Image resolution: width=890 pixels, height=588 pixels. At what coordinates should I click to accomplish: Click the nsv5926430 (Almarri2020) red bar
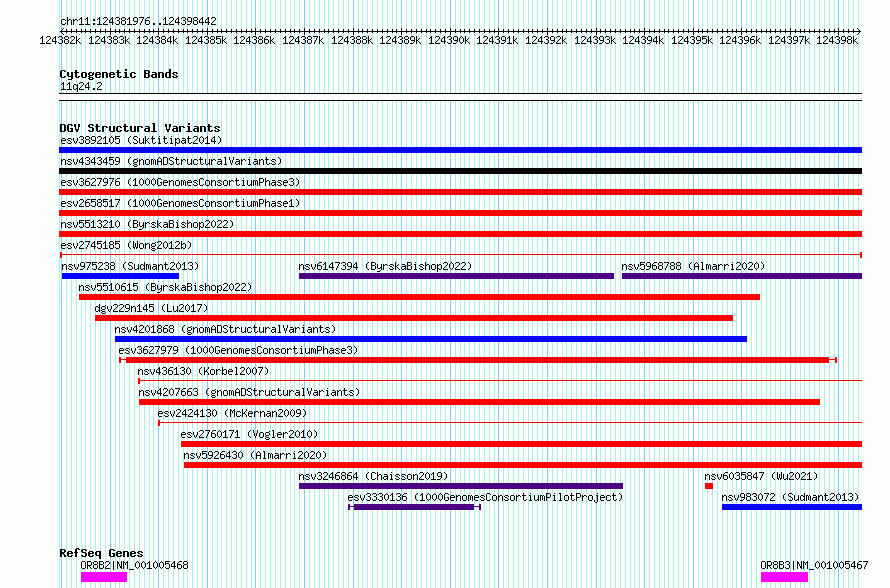click(523, 465)
